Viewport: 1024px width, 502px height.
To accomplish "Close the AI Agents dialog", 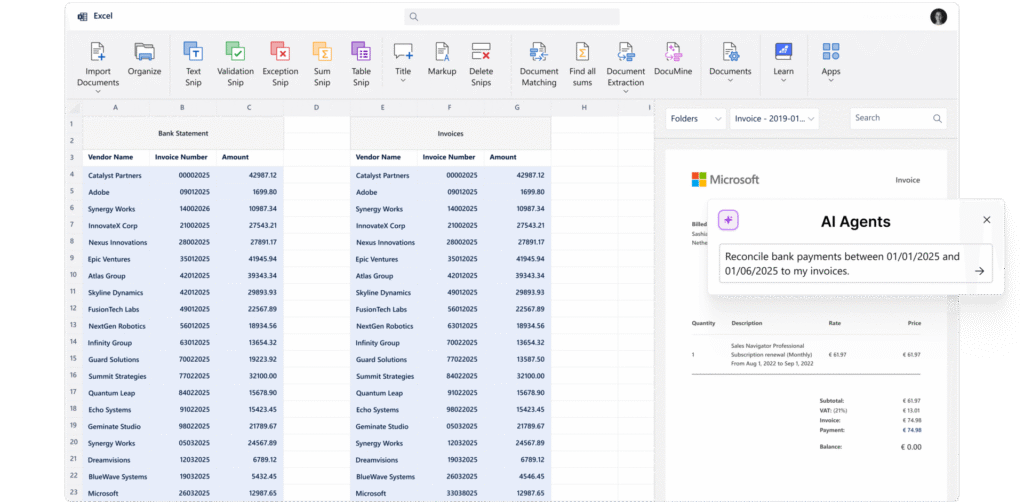I will coord(987,220).
